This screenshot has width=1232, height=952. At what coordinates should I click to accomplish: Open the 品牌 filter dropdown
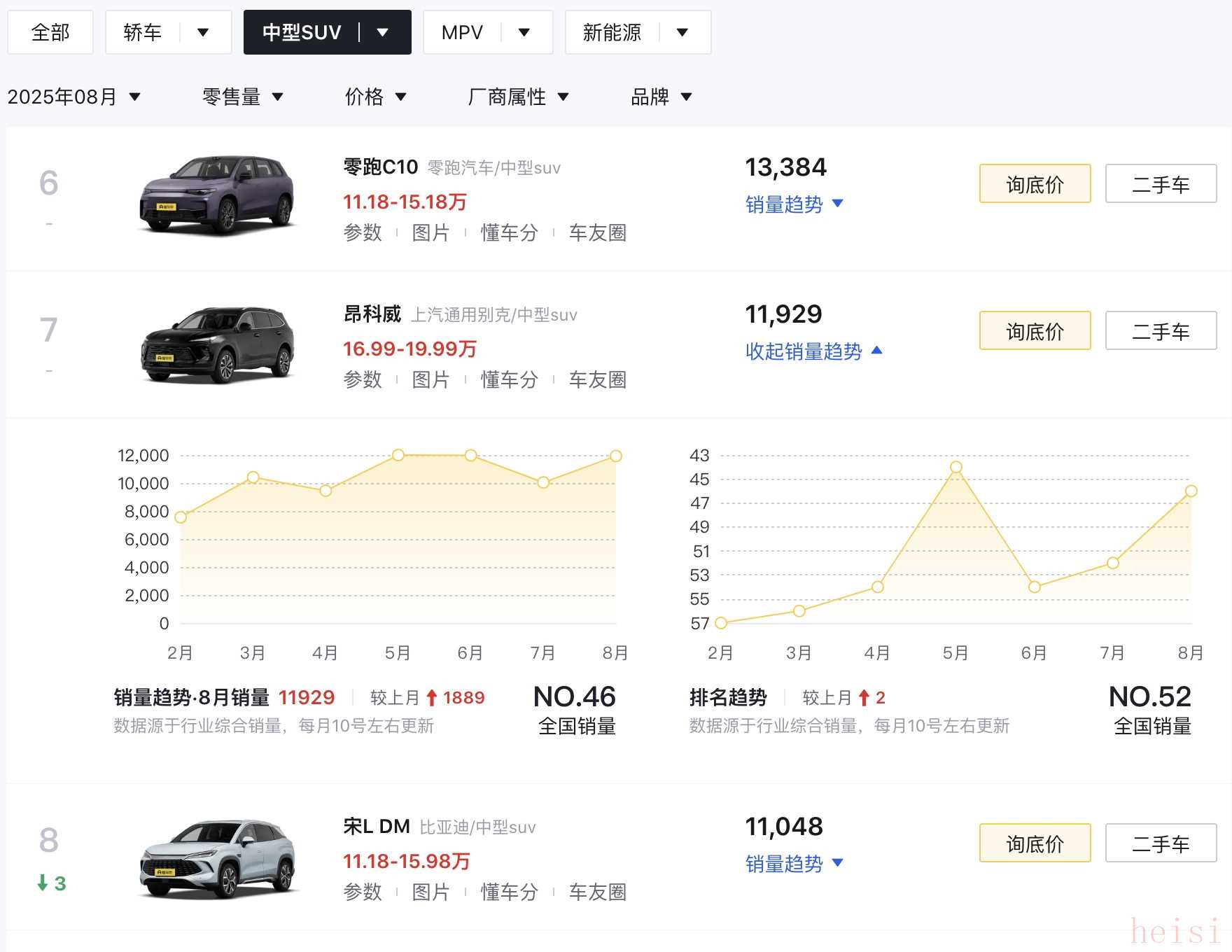661,97
